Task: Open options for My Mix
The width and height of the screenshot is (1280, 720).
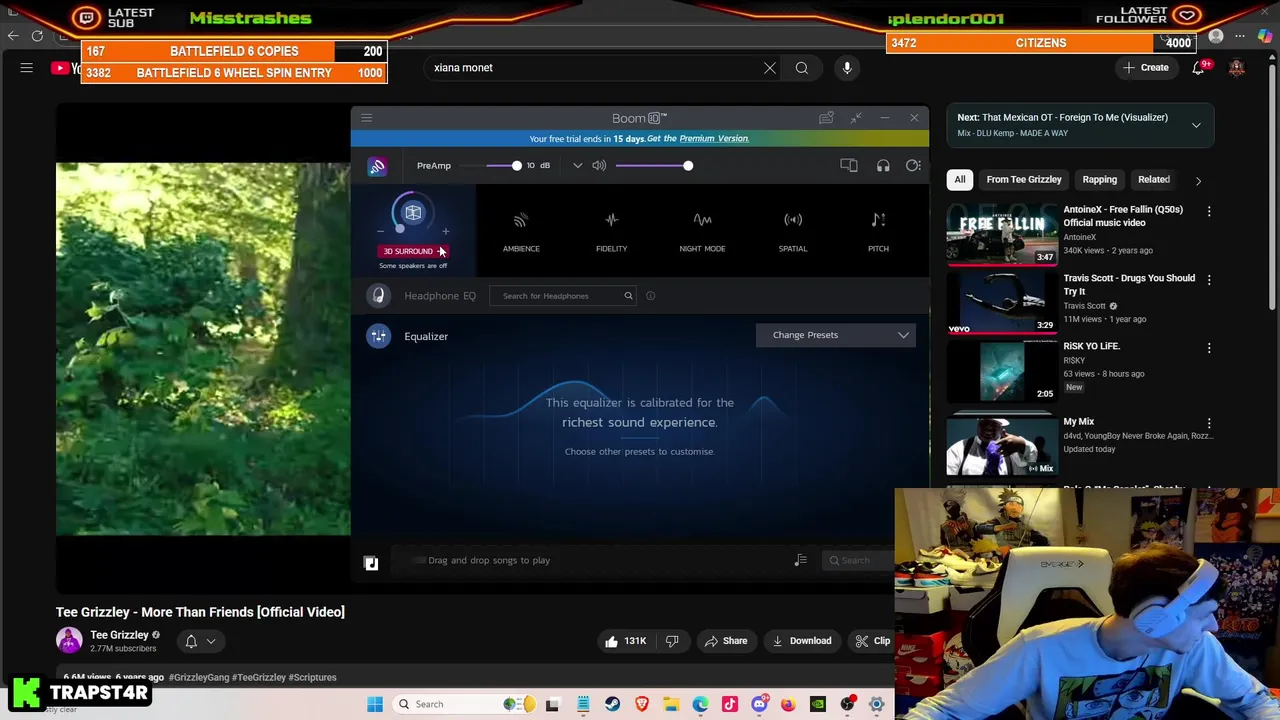Action: [x=1209, y=424]
